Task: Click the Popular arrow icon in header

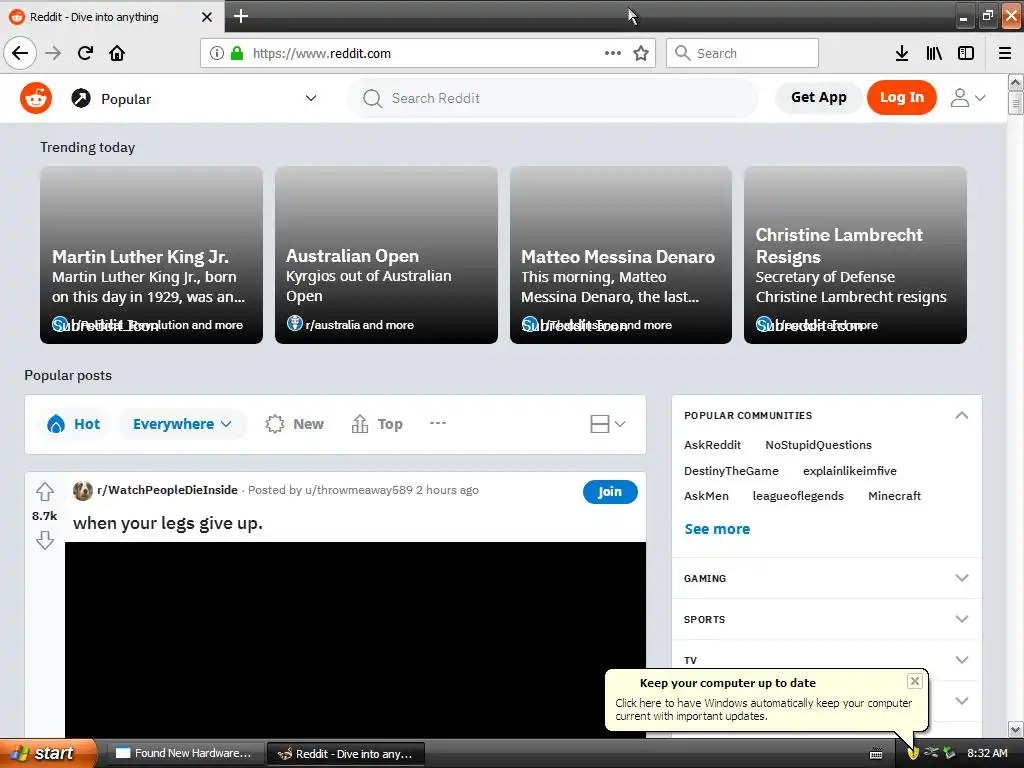Action: pos(81,99)
